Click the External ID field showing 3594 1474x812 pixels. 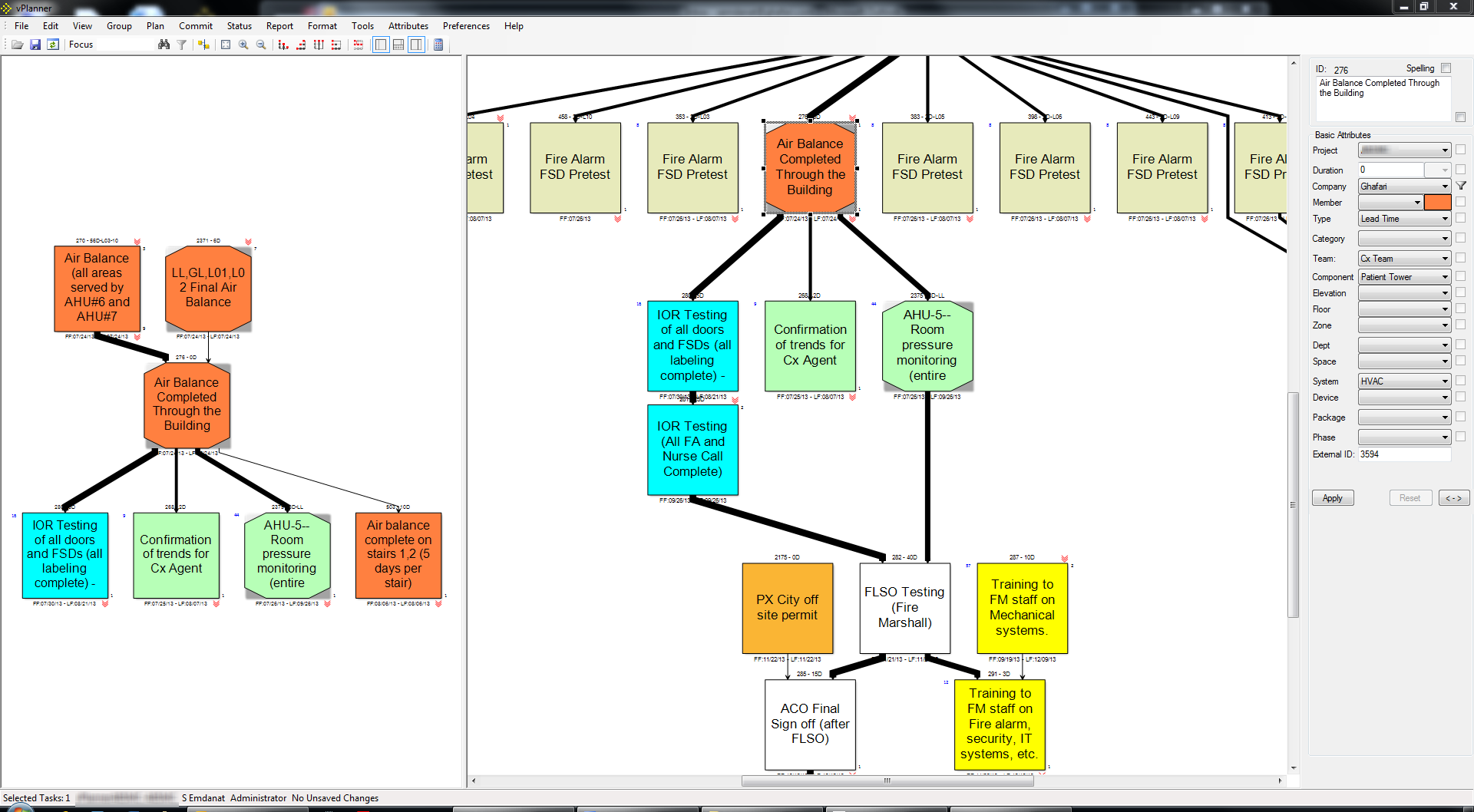1405,454
